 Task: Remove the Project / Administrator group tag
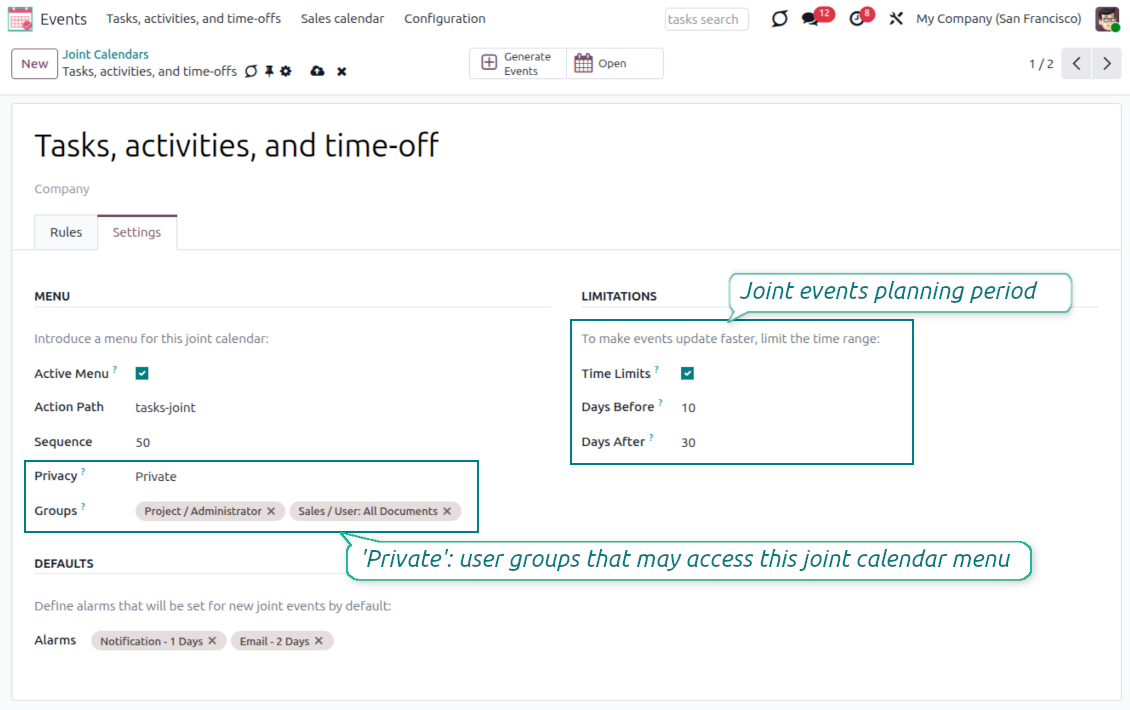[271, 511]
